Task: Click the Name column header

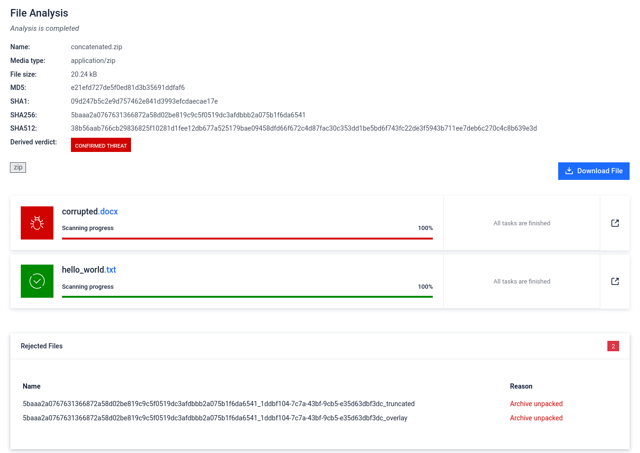Action: tap(31, 386)
